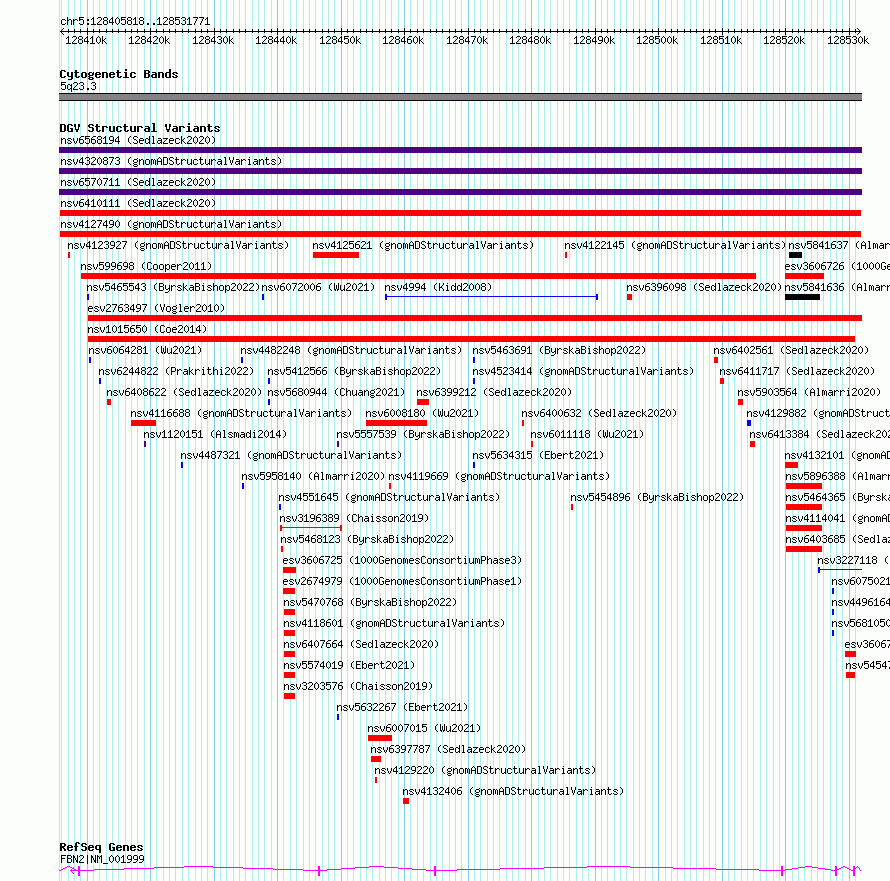Select the nsv4132406 gnomAD variant label
This screenshot has width=890, height=881.
[513, 791]
